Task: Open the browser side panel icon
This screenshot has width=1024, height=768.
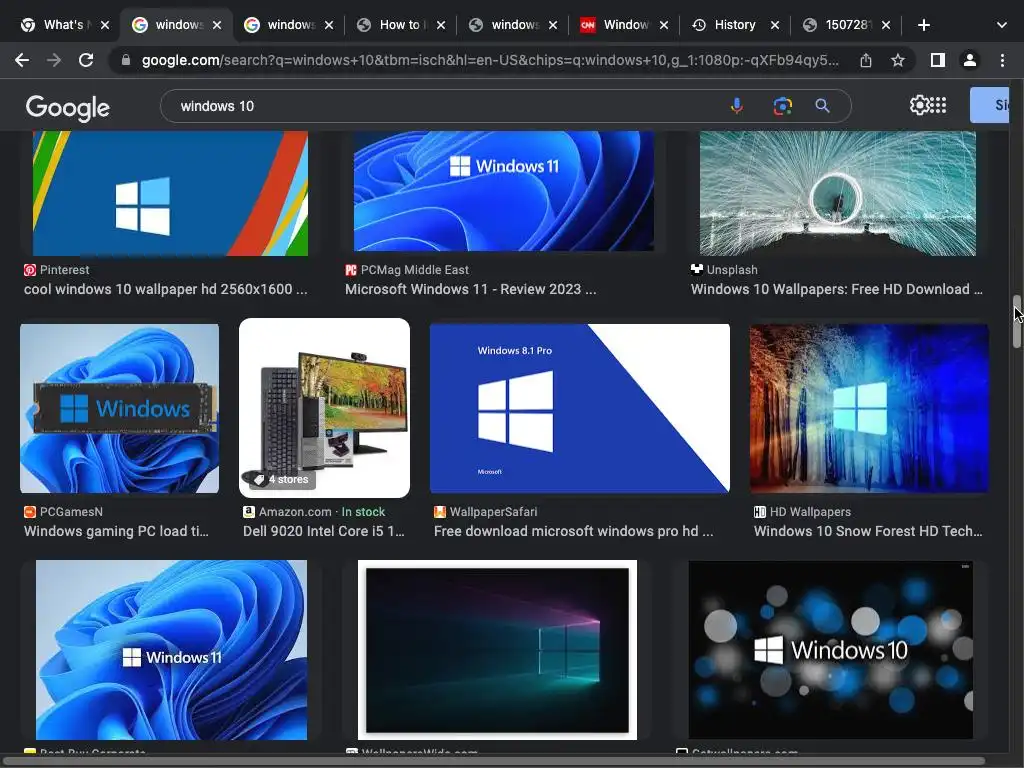Action: pos(938,60)
